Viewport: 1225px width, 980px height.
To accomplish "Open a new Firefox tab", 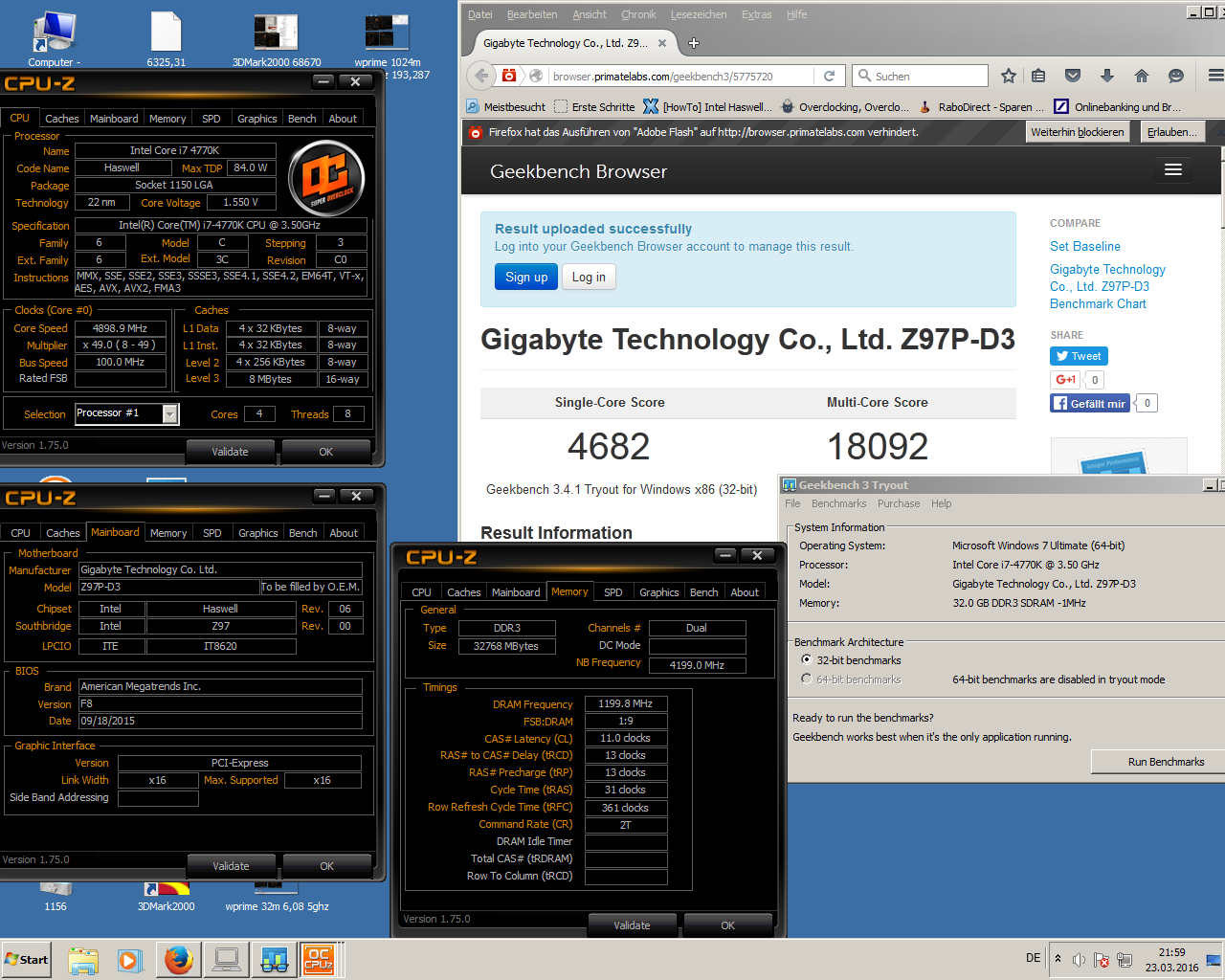I will [694, 43].
